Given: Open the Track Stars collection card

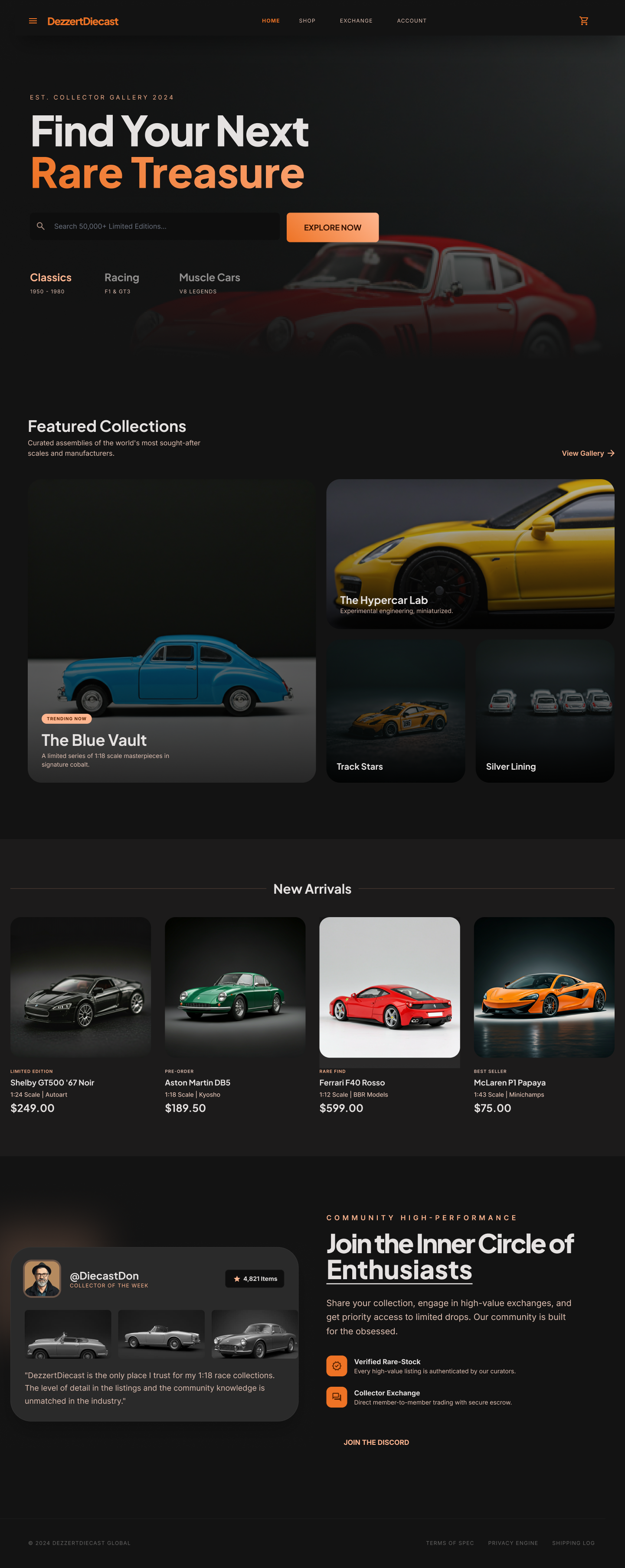Looking at the screenshot, I should pyautogui.click(x=396, y=711).
